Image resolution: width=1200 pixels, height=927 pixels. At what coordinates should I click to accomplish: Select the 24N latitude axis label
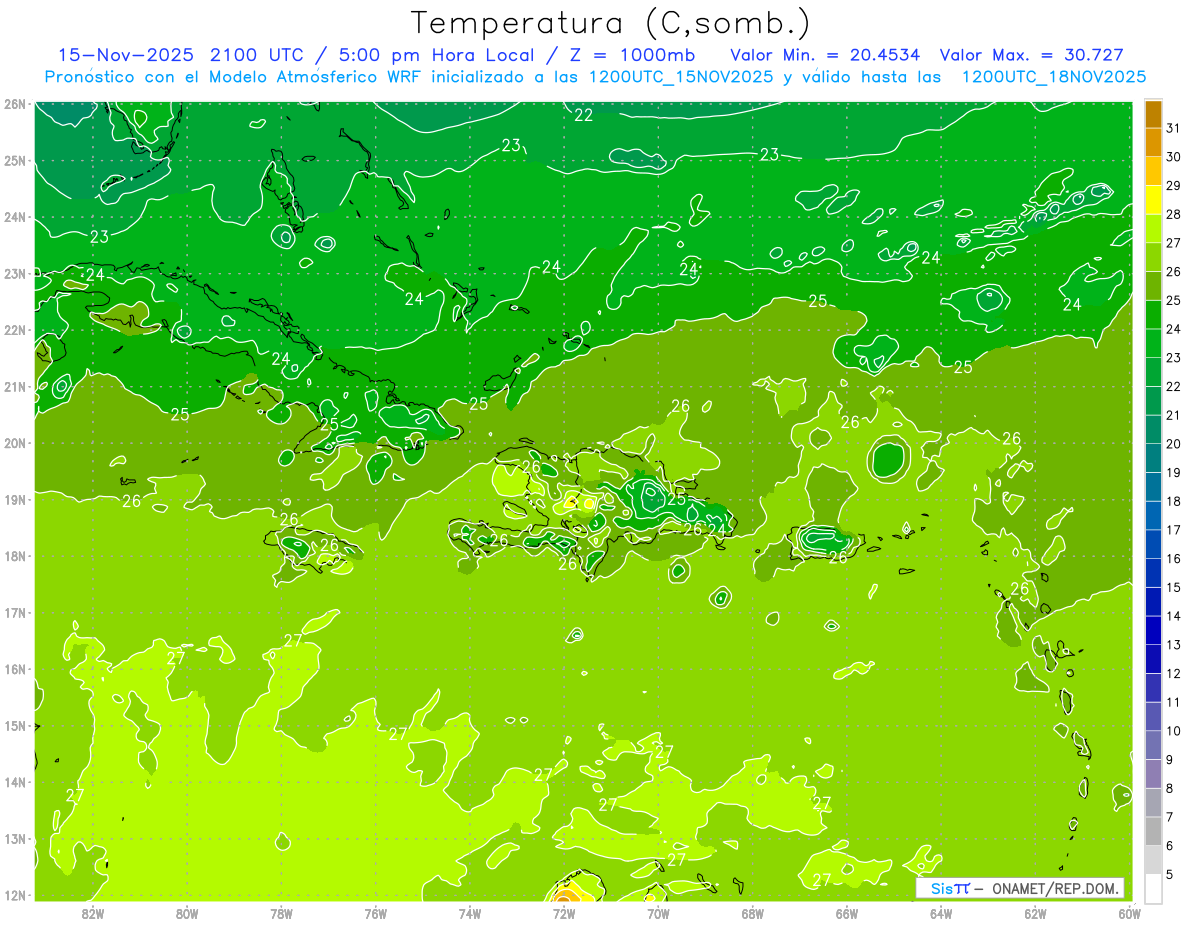point(14,217)
